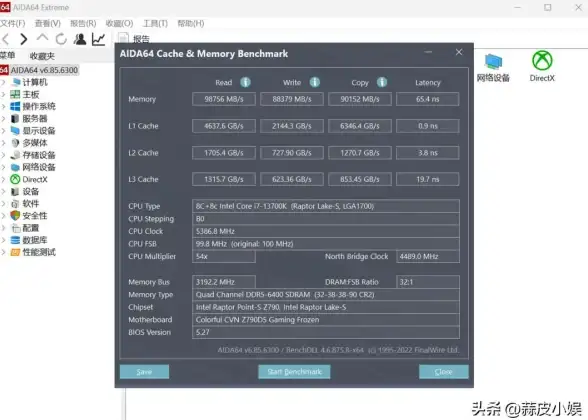Refresh using the circular arrow icon
Image resolution: width=588 pixels, height=420 pixels.
pyautogui.click(x=61, y=39)
